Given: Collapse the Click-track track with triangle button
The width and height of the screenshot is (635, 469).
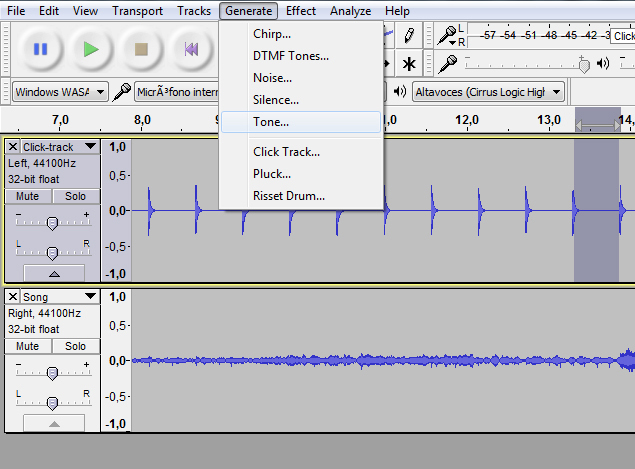Looking at the screenshot, I should click(54, 273).
